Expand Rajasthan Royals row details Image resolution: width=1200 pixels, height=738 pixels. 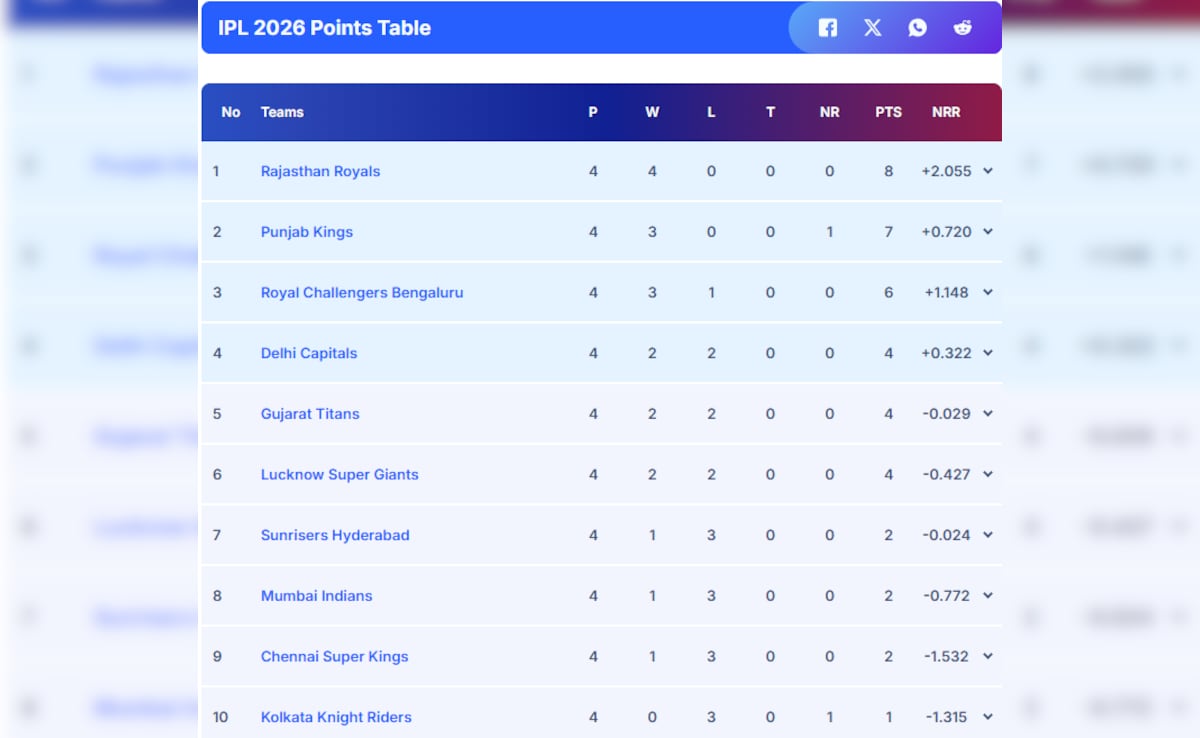pyautogui.click(x=988, y=171)
